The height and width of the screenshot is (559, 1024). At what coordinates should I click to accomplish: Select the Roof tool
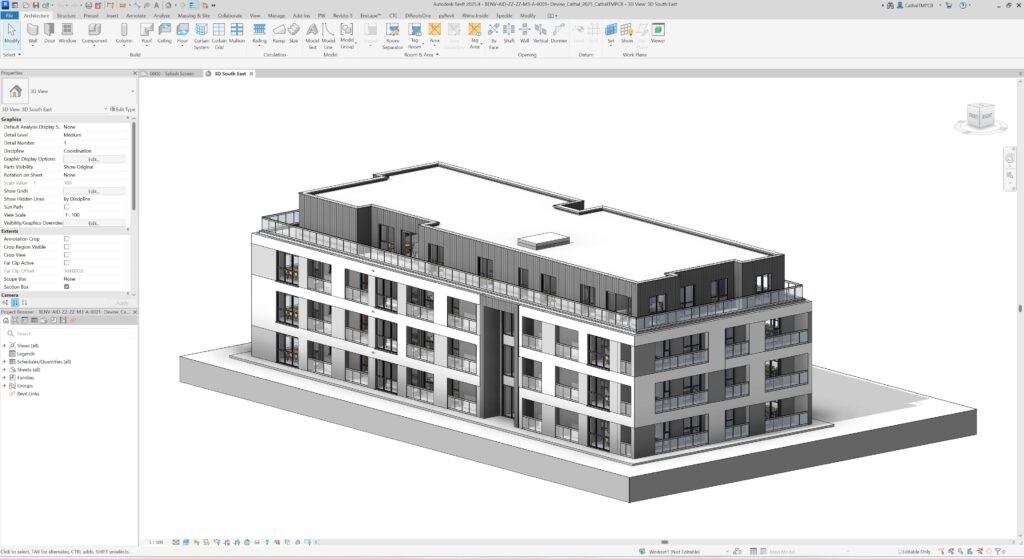click(146, 33)
